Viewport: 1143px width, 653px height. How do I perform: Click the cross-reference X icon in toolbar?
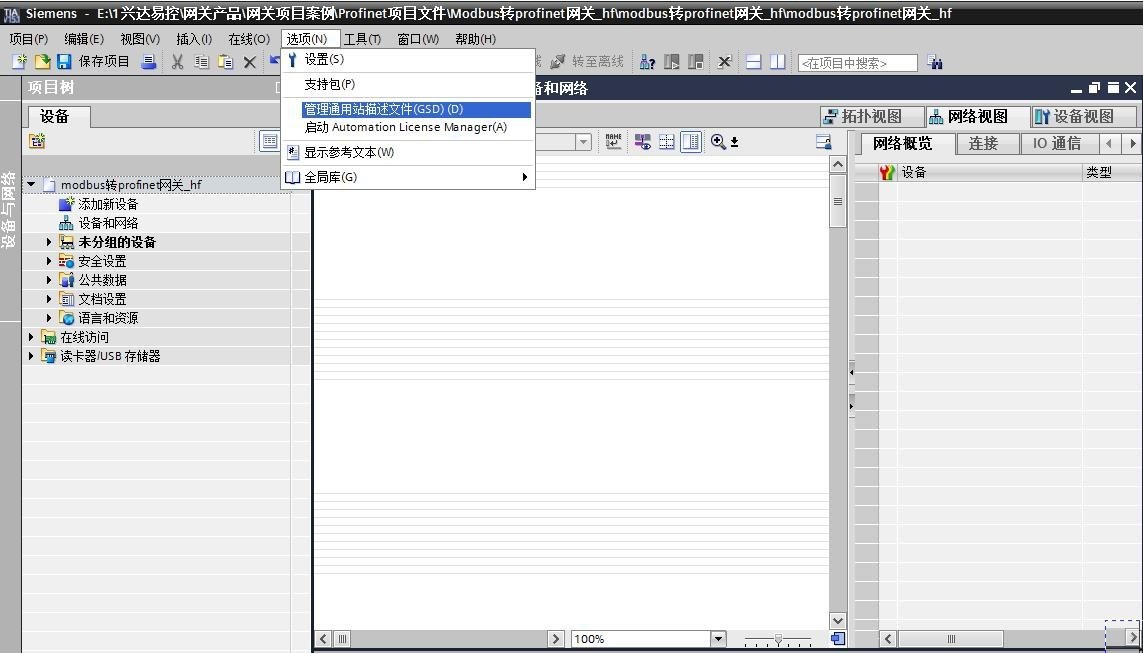(x=724, y=63)
